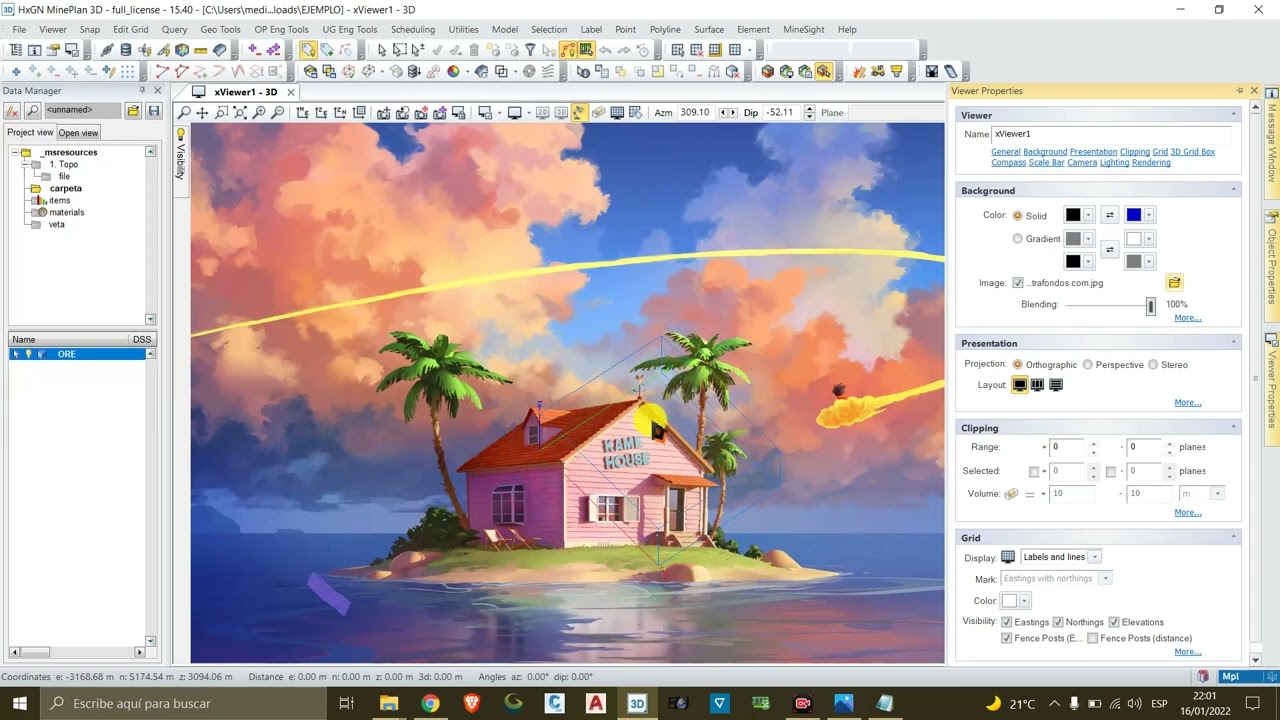
Task: Open the Solid black color dropdown arrow
Action: pyautogui.click(x=1088, y=215)
